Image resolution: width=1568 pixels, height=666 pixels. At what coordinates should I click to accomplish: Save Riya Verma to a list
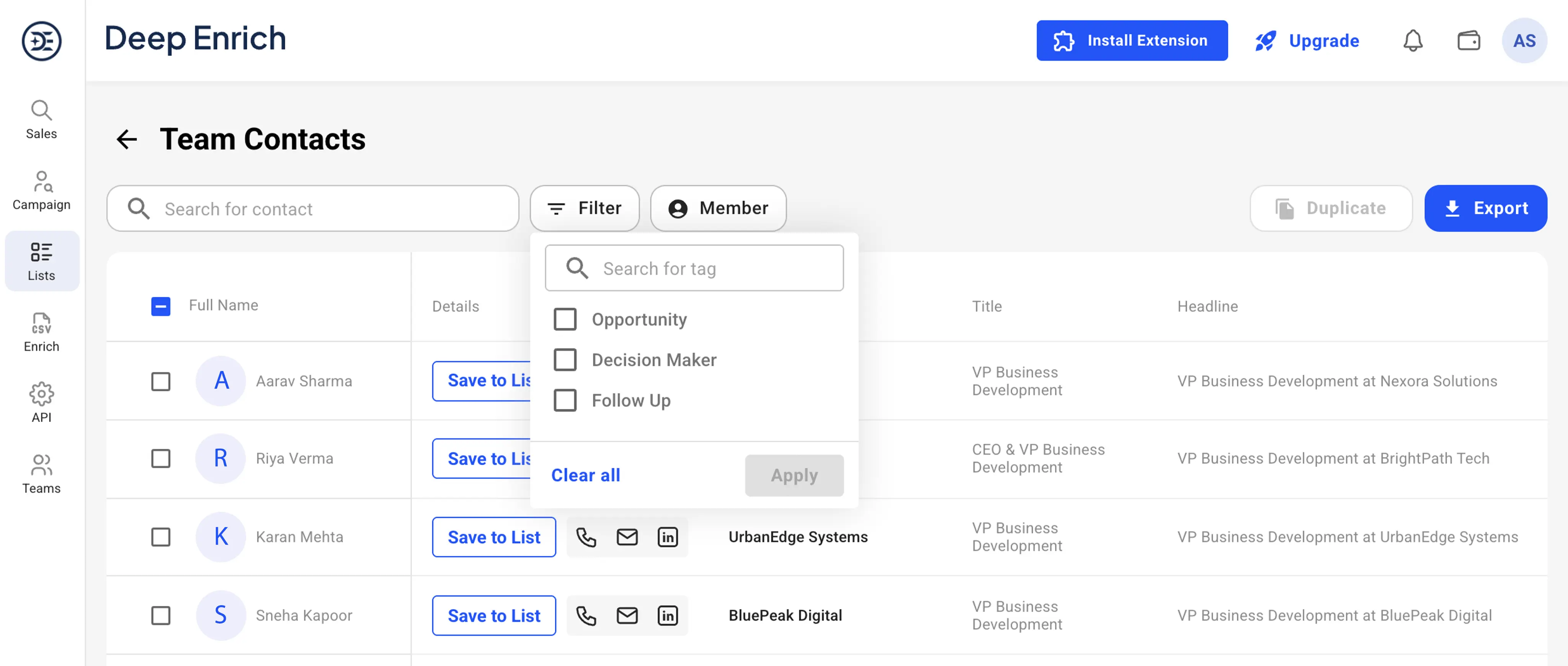pyautogui.click(x=482, y=459)
